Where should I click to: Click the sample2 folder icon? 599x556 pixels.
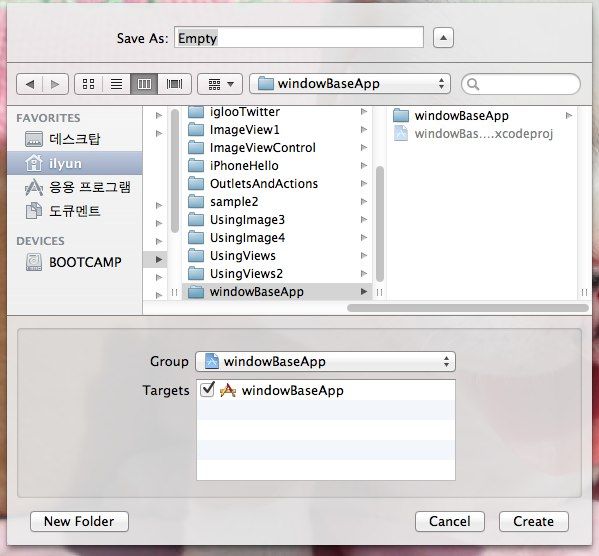(196, 201)
